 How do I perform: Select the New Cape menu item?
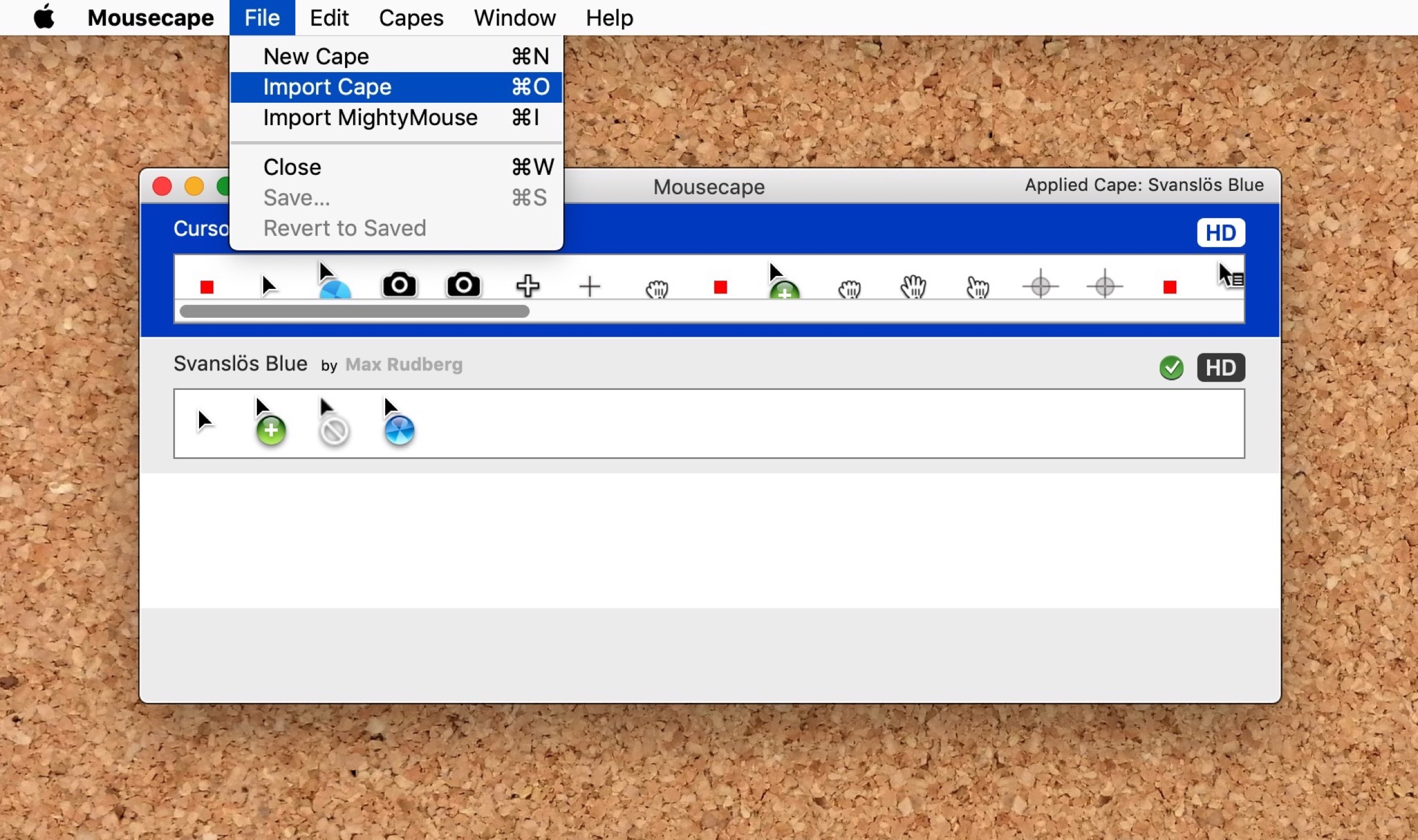tap(316, 56)
